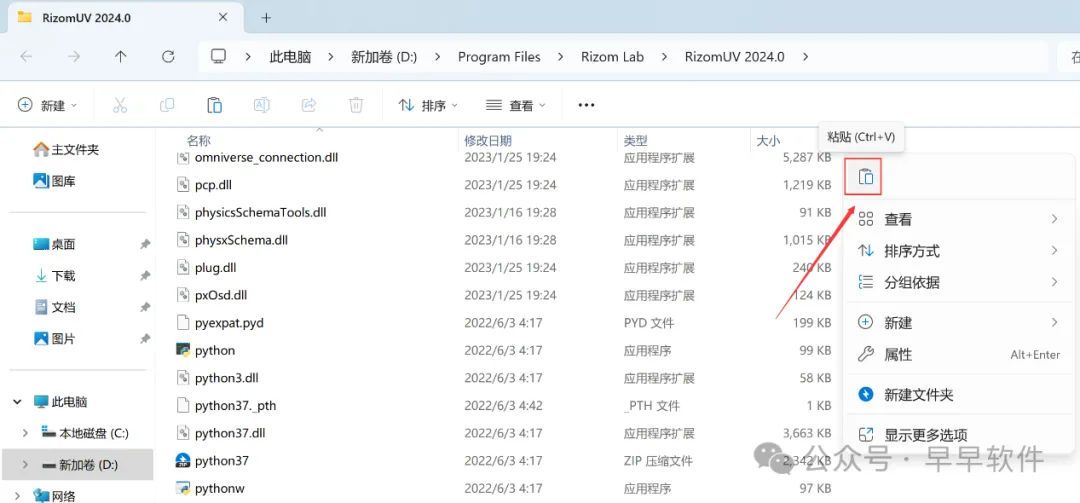Unpin 桌面 via its pin icon
This screenshot has height=503, width=1080.
coord(145,244)
